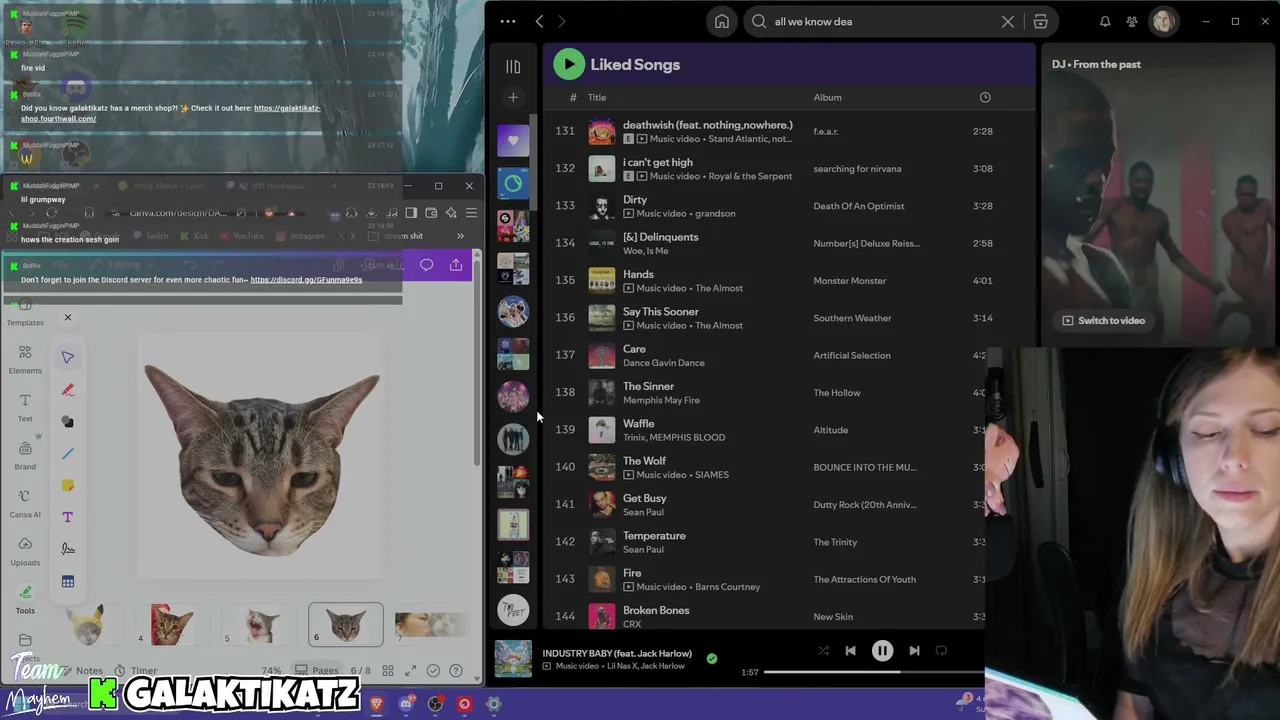This screenshot has height=720, width=1280.
Task: Open Canva zoom level 74% dropdown
Action: coord(271,671)
